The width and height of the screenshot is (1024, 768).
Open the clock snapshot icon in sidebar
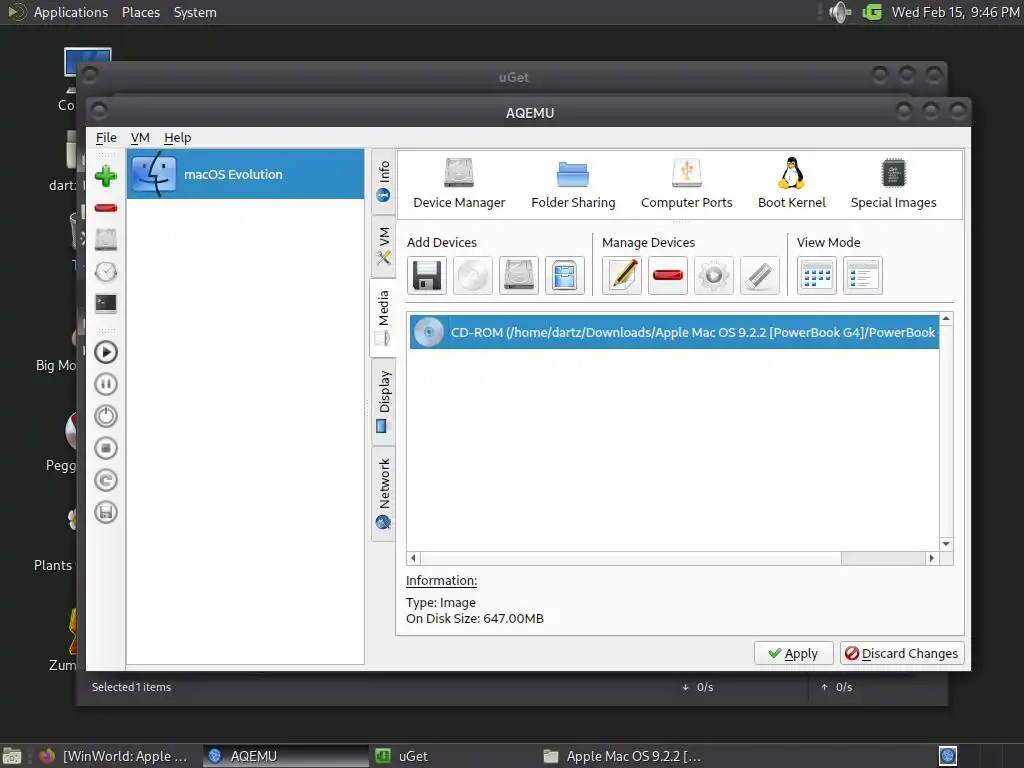pyautogui.click(x=106, y=272)
